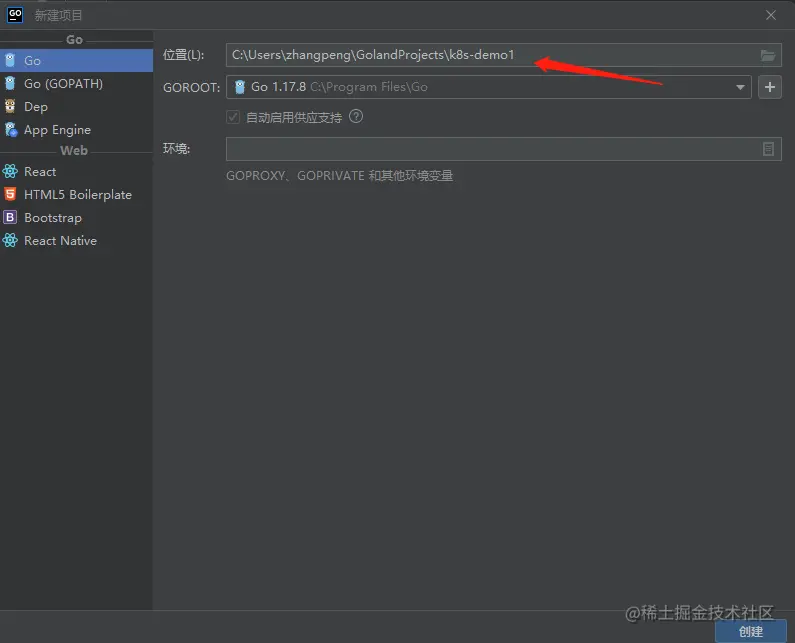
Task: Select the Go project type
Action: click(76, 60)
